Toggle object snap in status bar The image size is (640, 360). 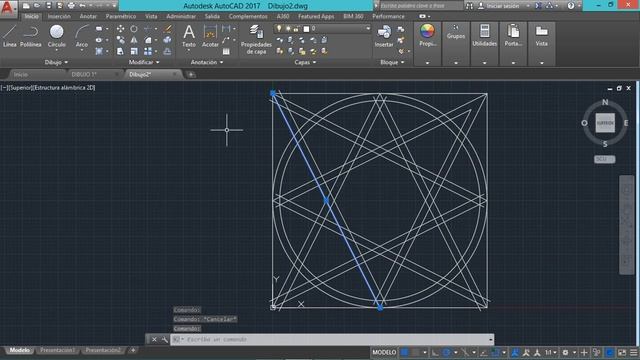coord(495,352)
